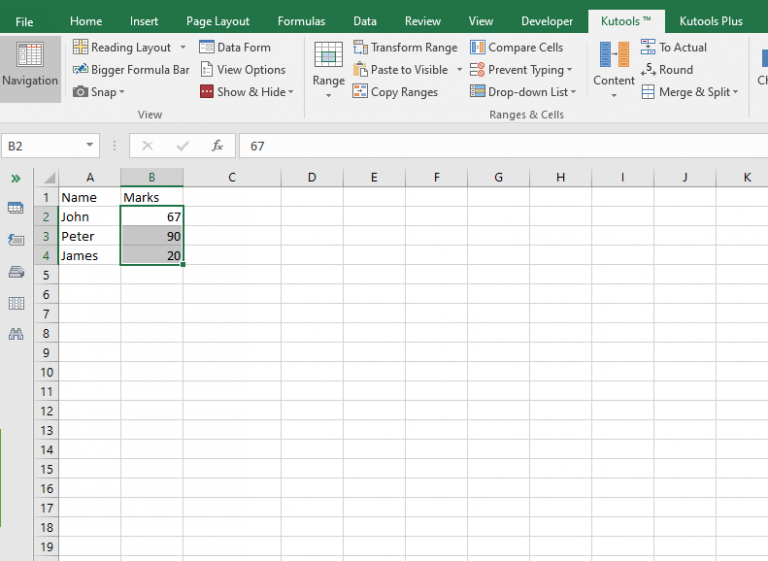768x561 pixels.
Task: Switch to the Home tab
Action: pos(86,21)
